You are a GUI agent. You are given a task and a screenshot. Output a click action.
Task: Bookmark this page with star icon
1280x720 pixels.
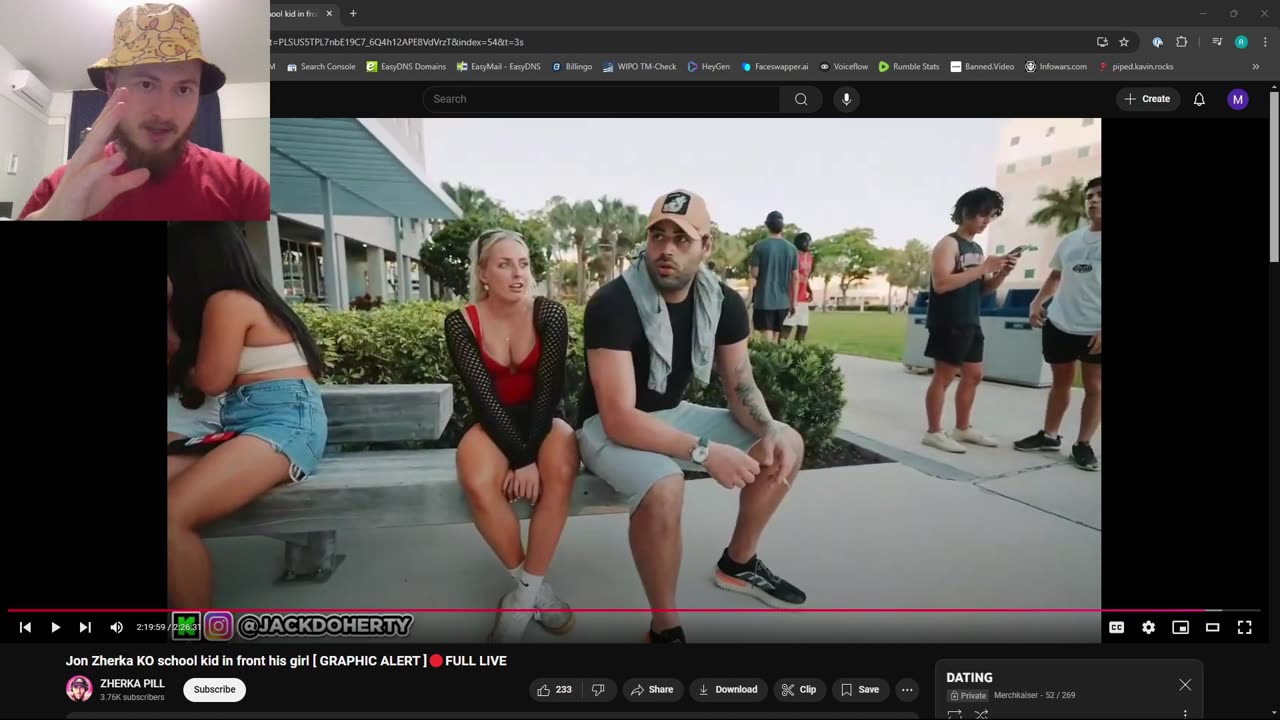pos(1124,42)
